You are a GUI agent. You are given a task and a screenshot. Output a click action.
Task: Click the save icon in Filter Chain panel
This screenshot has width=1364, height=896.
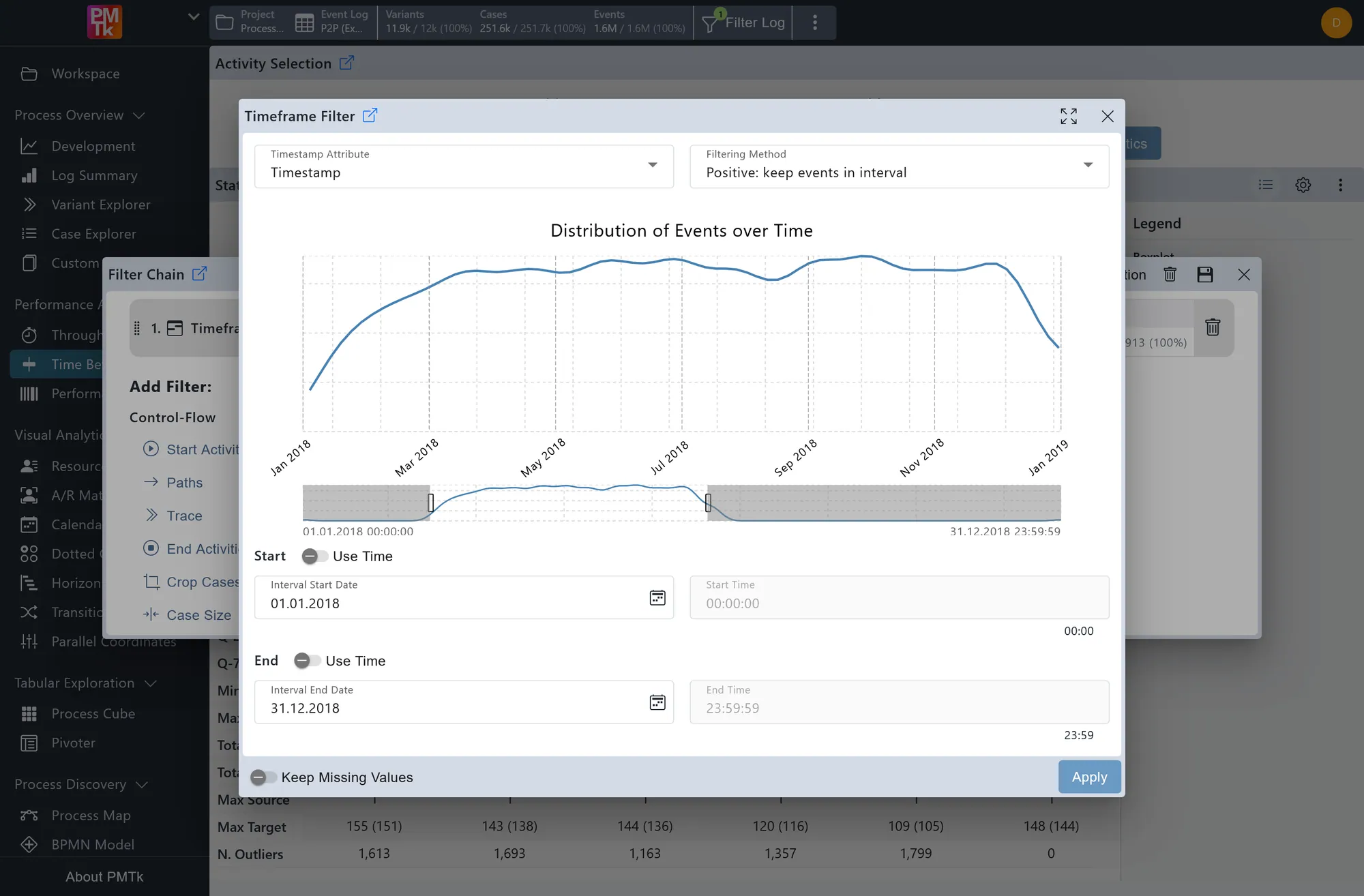click(1205, 274)
